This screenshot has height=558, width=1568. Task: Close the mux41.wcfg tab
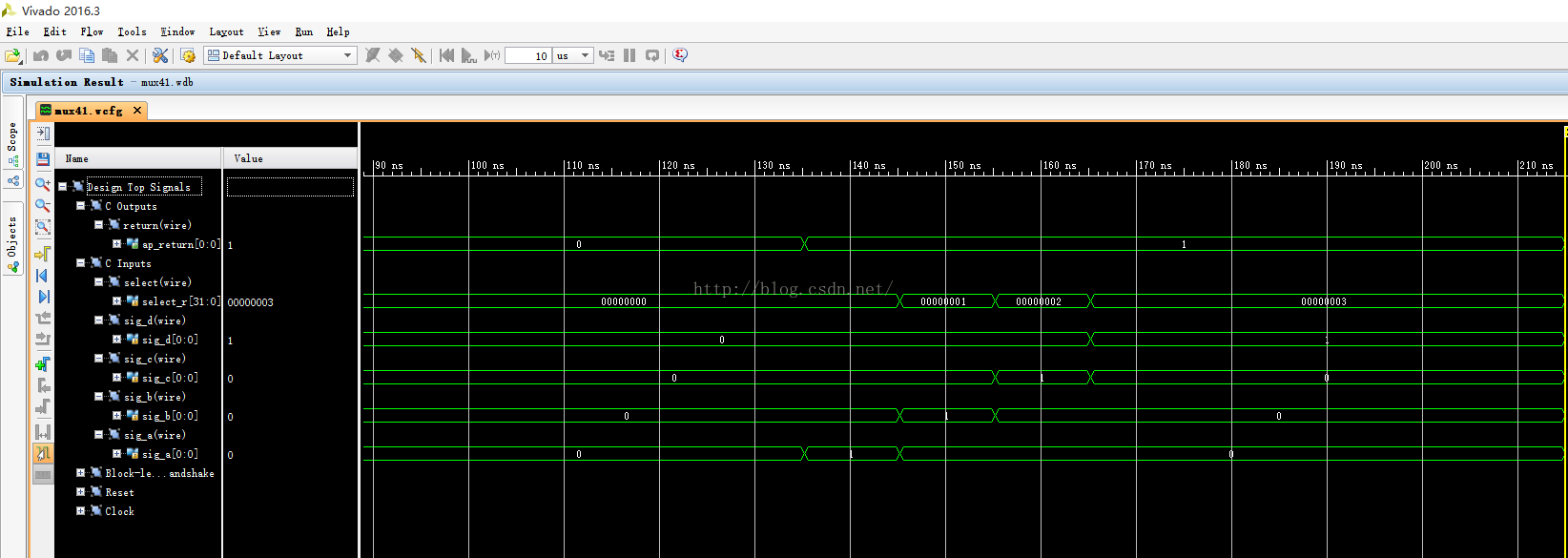(137, 111)
